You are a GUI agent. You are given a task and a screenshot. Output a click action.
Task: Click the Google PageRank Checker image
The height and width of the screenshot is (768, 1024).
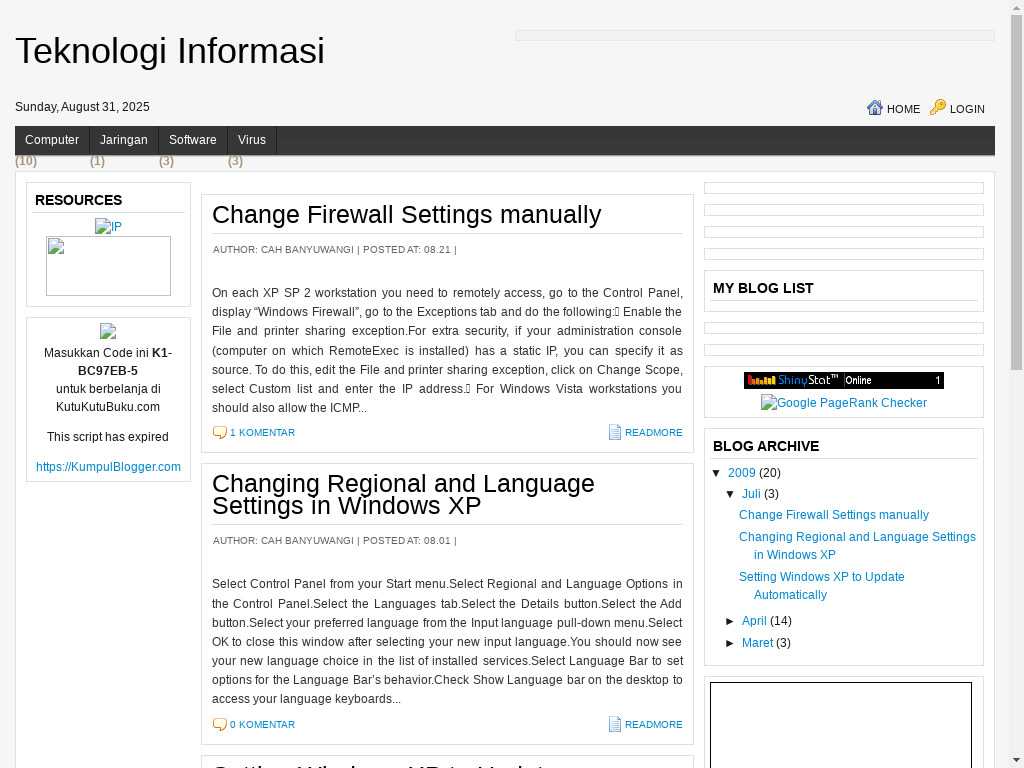tap(844, 403)
